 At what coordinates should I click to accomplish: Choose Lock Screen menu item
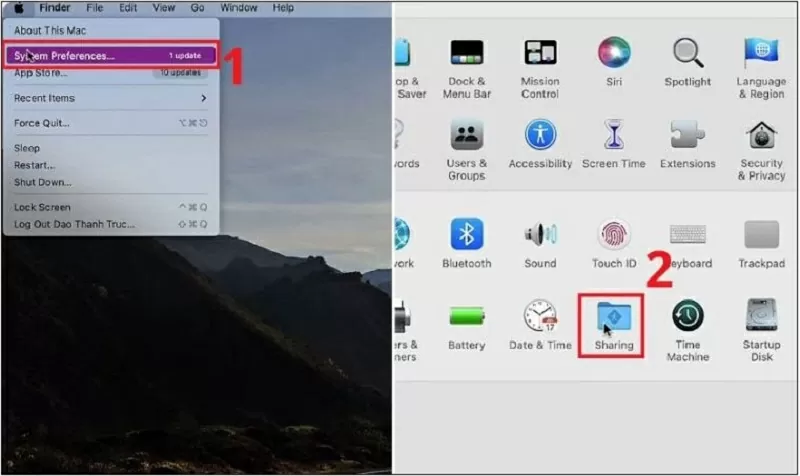click(111, 207)
